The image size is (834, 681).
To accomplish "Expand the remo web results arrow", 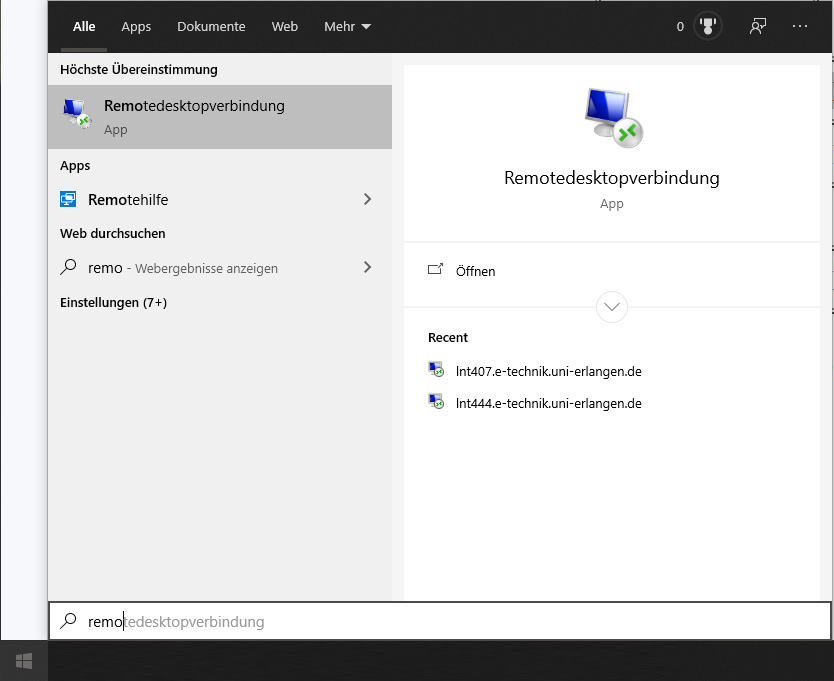I will coord(367,267).
